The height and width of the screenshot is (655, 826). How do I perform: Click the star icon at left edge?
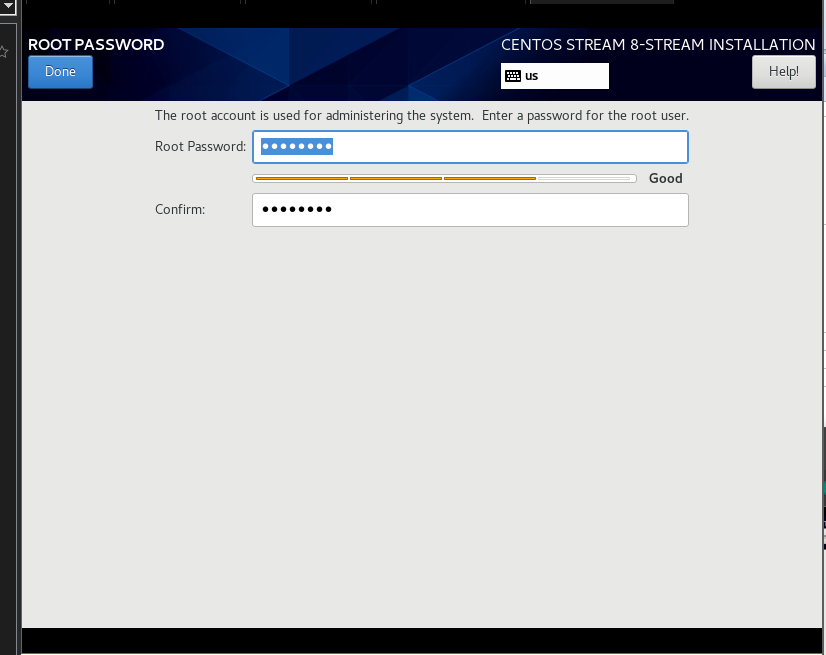point(3,52)
